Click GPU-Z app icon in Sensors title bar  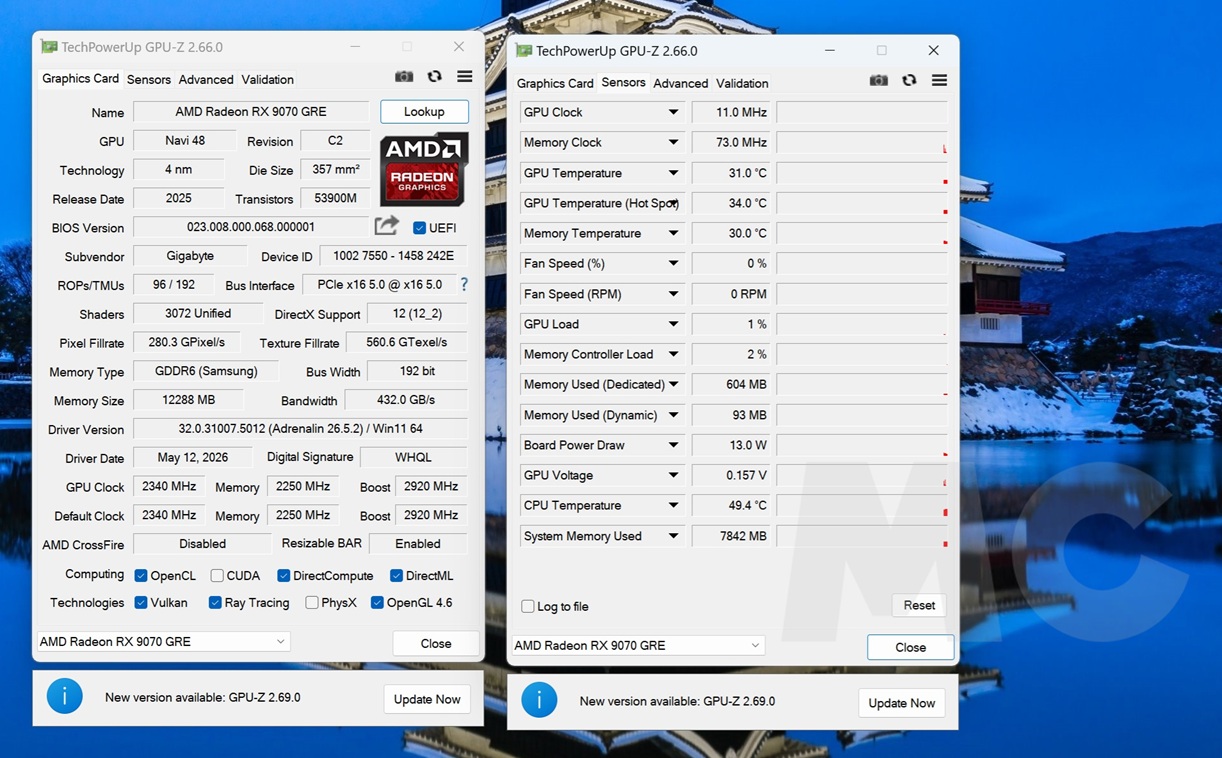pyautogui.click(x=524, y=50)
